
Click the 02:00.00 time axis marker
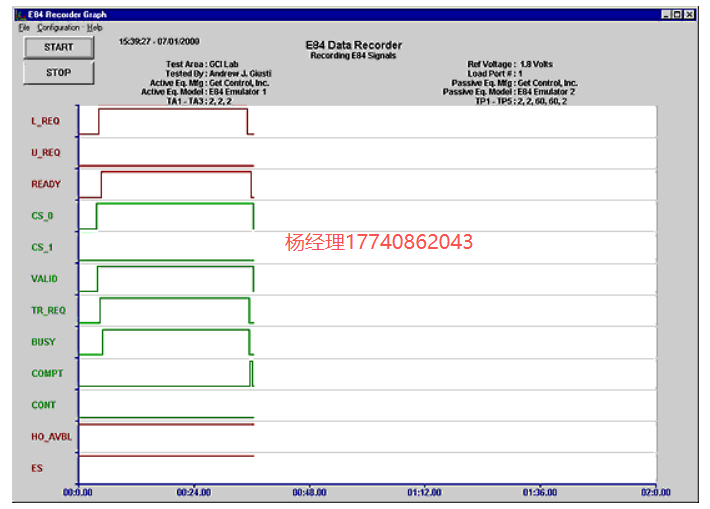pyautogui.click(x=655, y=492)
